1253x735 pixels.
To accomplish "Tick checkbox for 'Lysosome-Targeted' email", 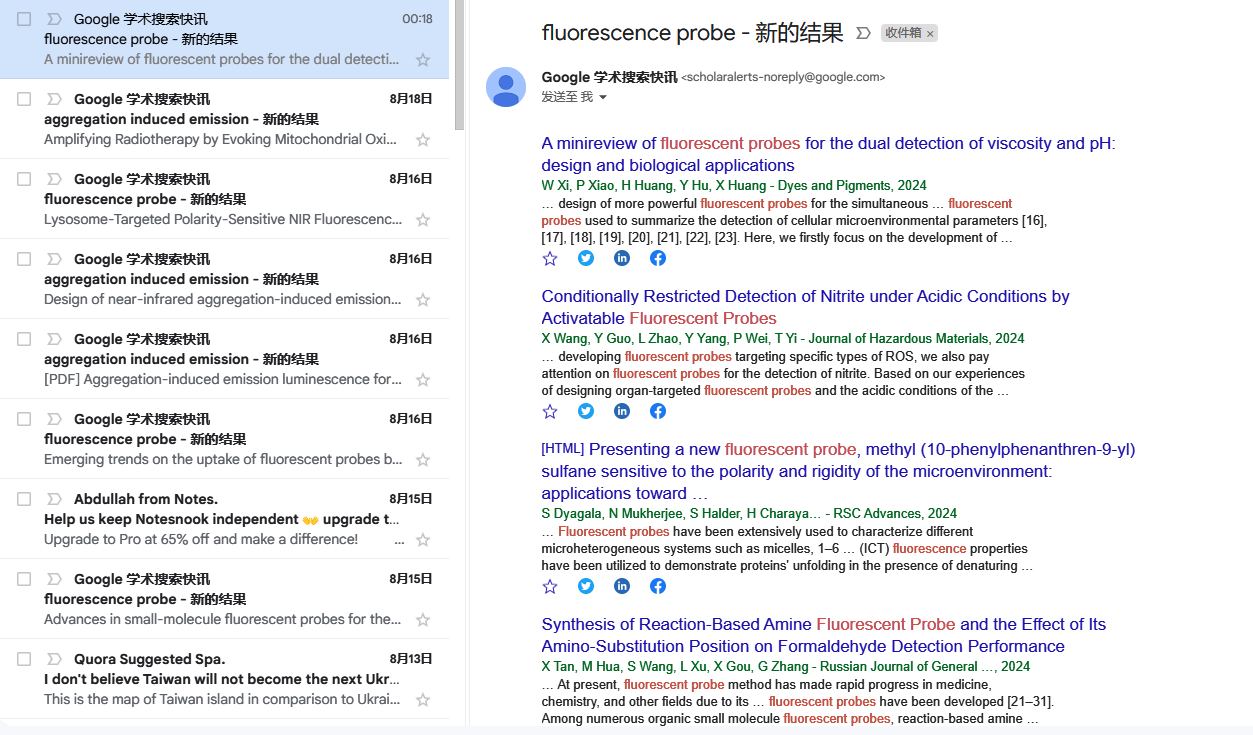I will coord(24,179).
